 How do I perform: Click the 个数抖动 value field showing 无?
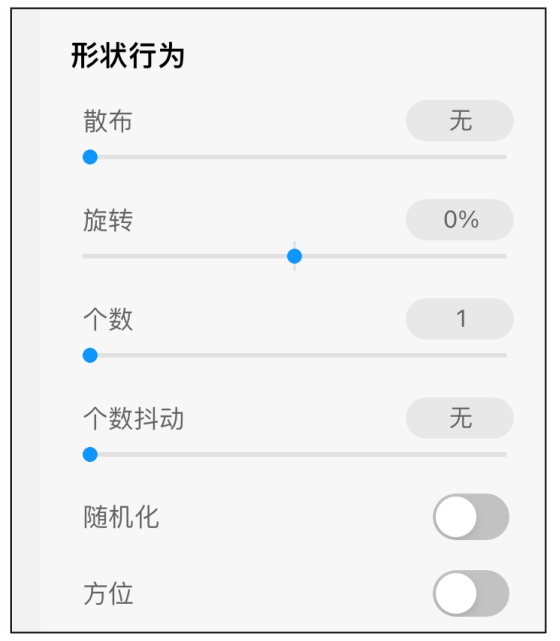pyautogui.click(x=459, y=418)
